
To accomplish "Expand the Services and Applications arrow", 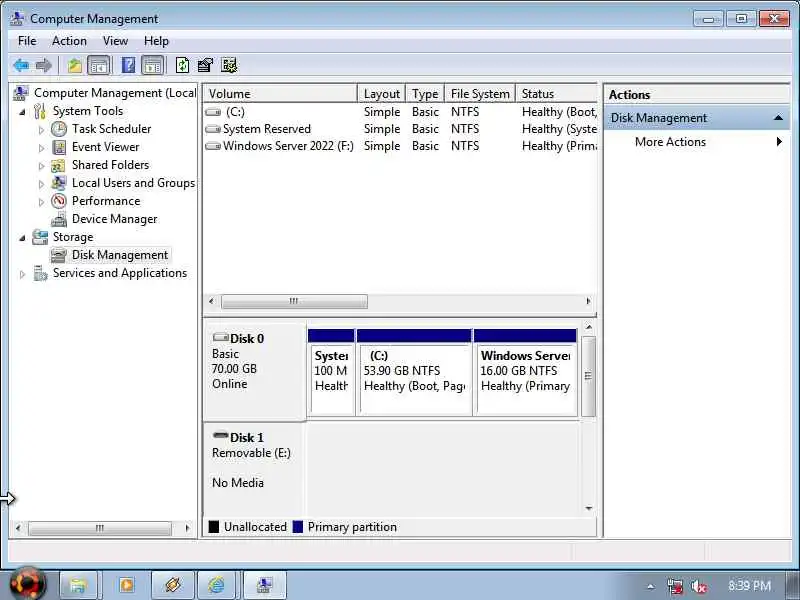I will click(x=22, y=274).
